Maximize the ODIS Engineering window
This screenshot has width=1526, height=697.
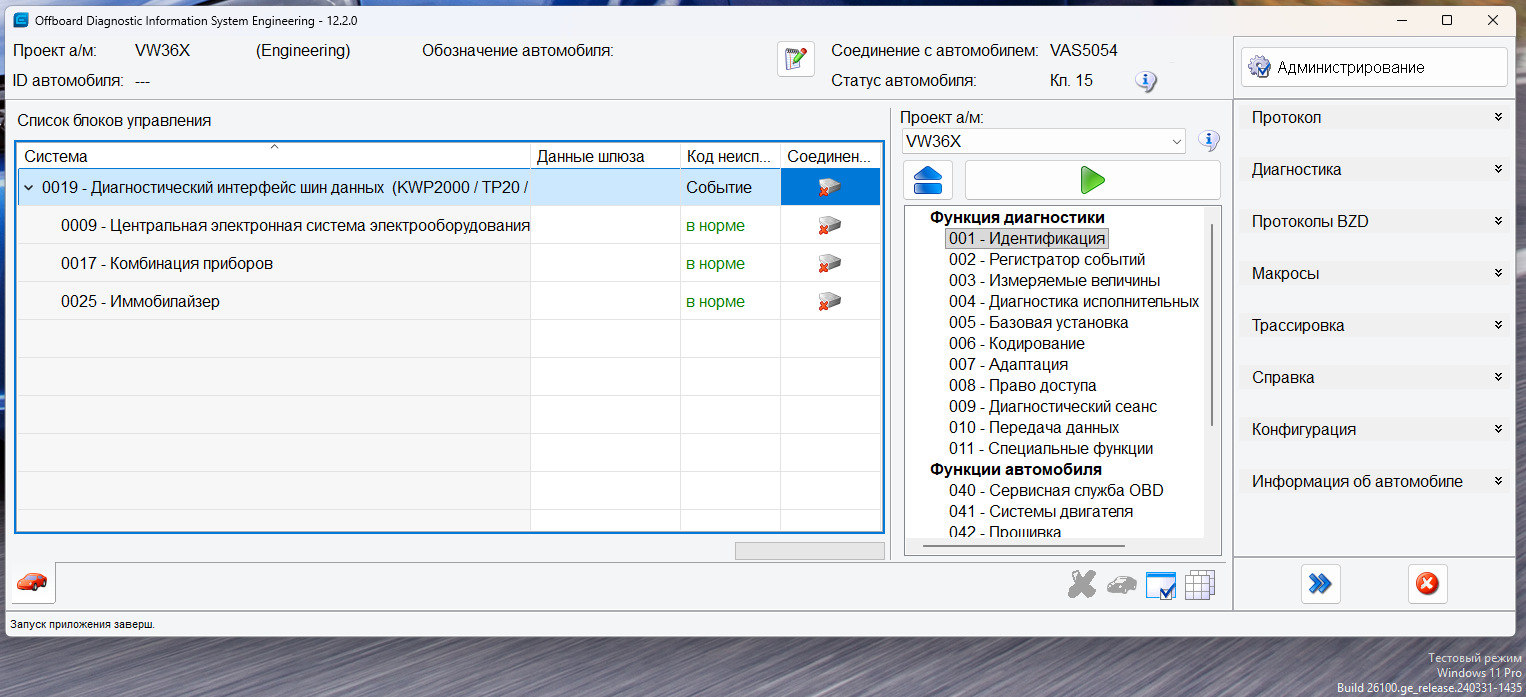pyautogui.click(x=1447, y=20)
